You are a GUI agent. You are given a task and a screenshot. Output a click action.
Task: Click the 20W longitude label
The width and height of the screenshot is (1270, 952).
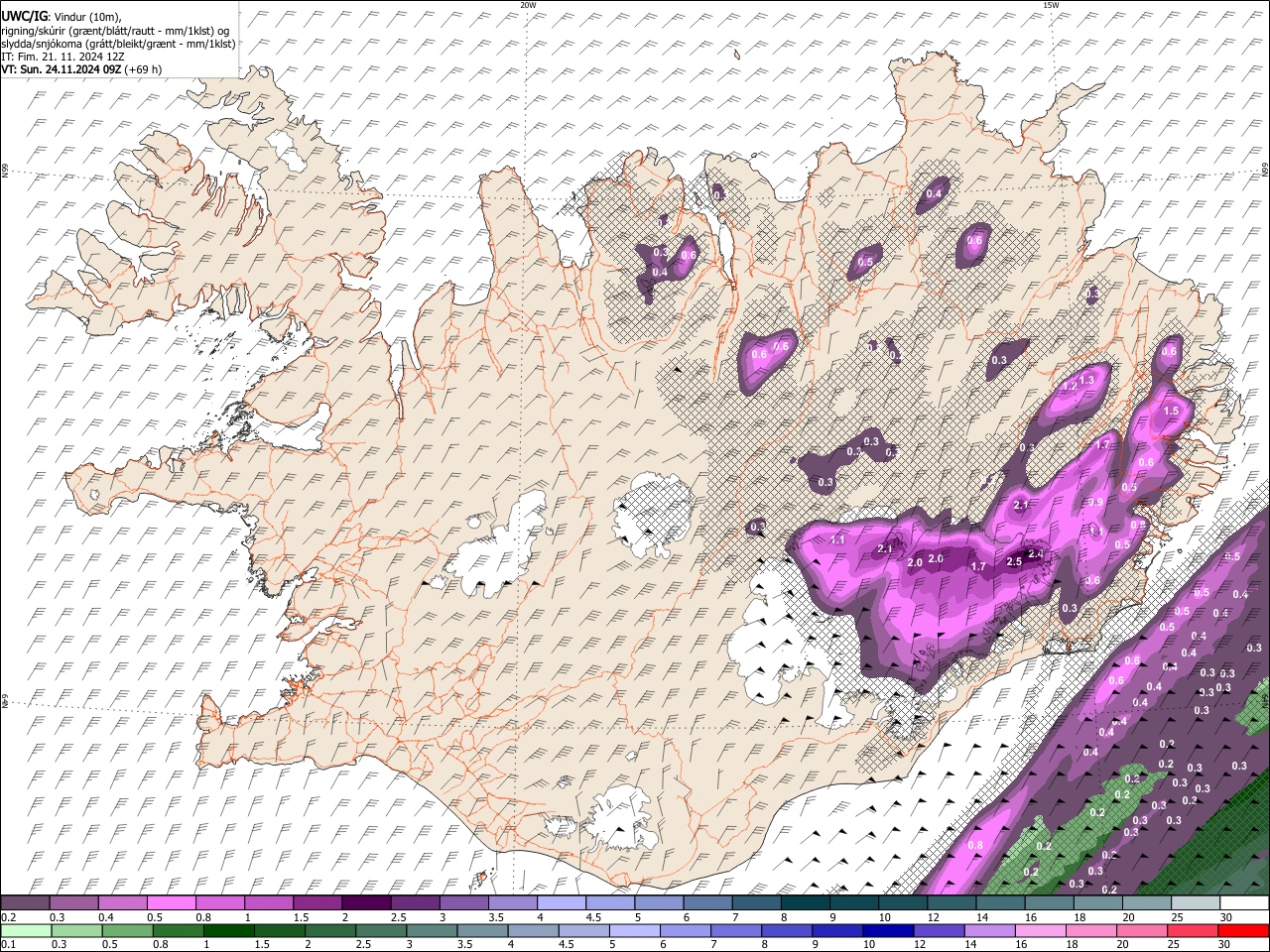[528, 5]
